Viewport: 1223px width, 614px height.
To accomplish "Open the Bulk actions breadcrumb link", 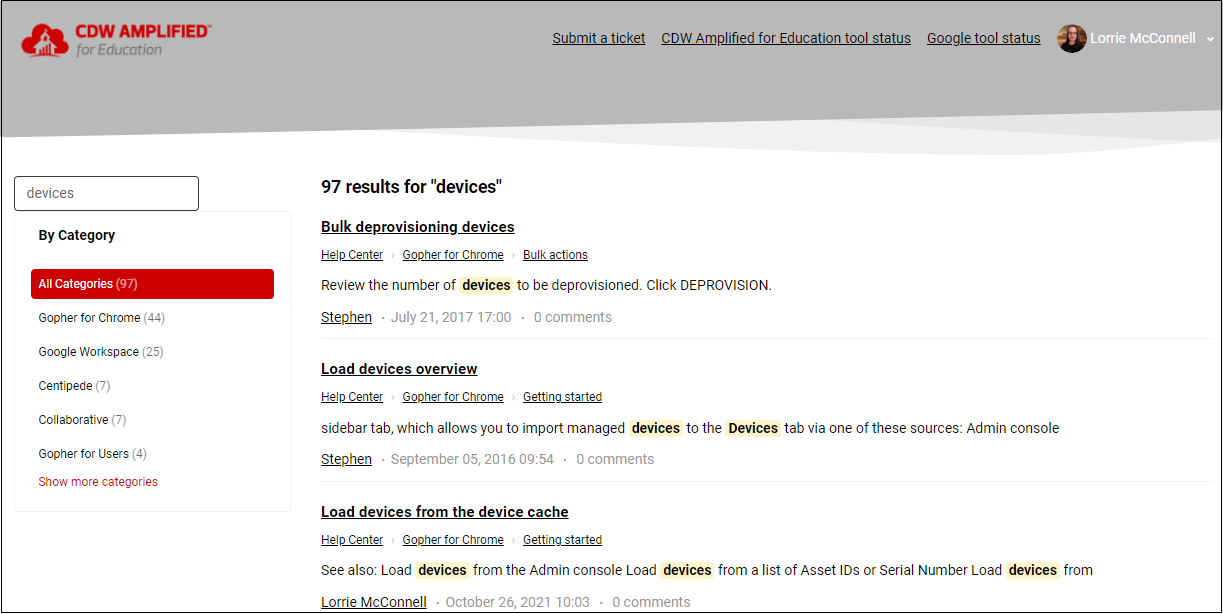I will coord(555,255).
